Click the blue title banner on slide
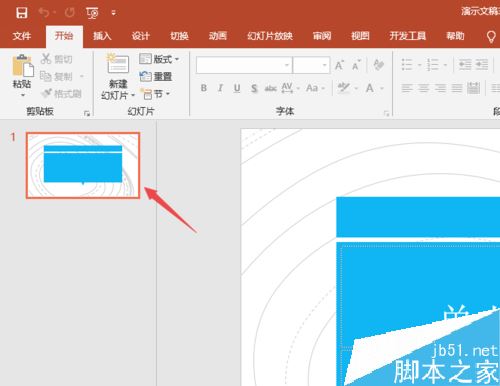 tap(418, 217)
